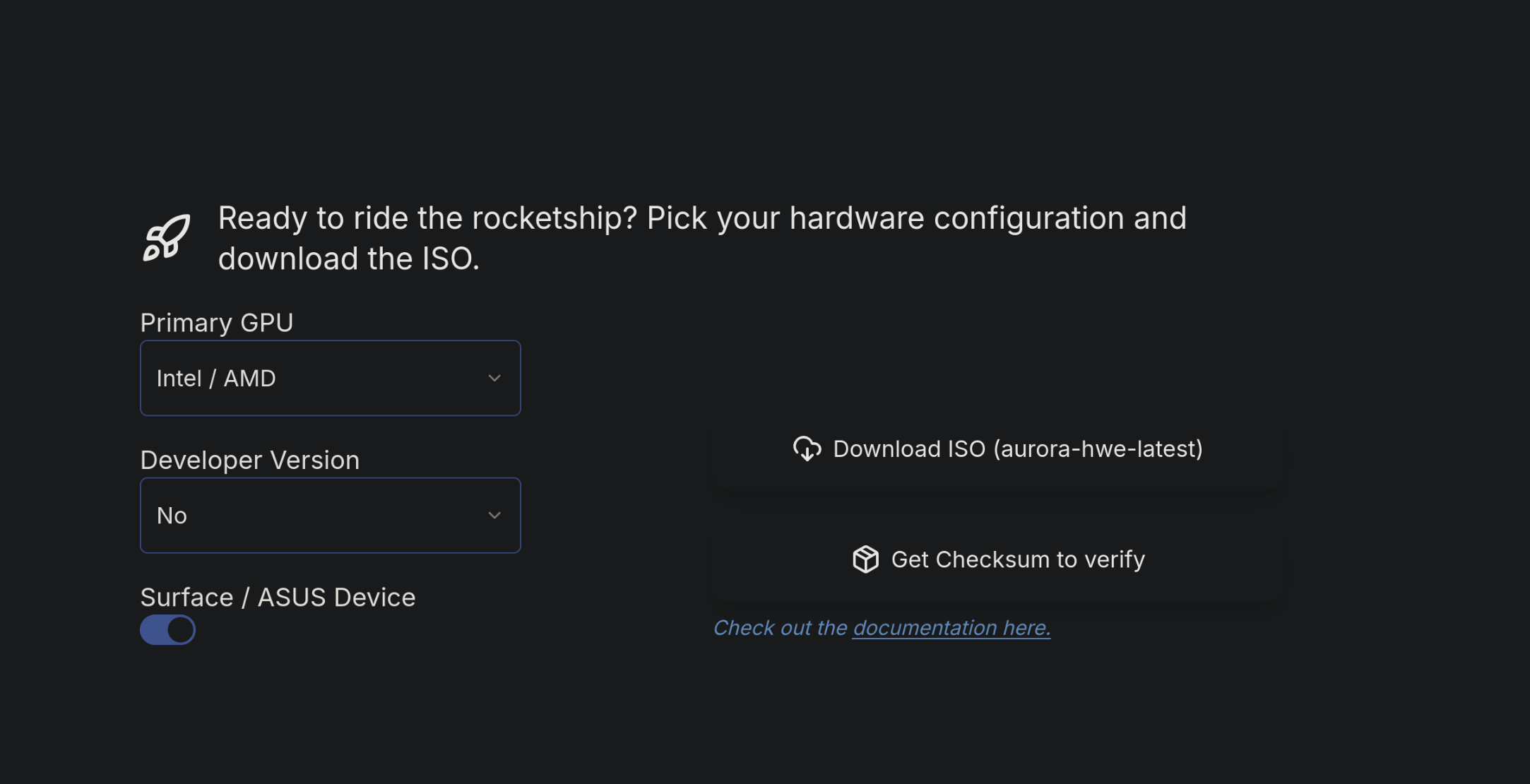The image size is (1530, 784).
Task: Expand the Primary GPU chevron arrow
Action: click(x=494, y=378)
